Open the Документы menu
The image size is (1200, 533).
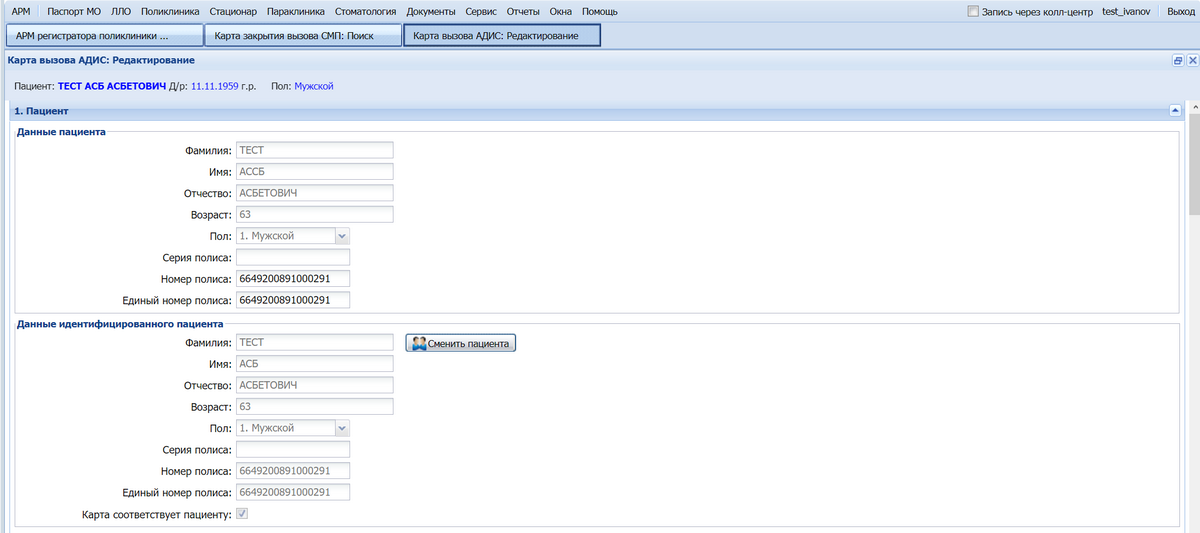click(x=431, y=12)
